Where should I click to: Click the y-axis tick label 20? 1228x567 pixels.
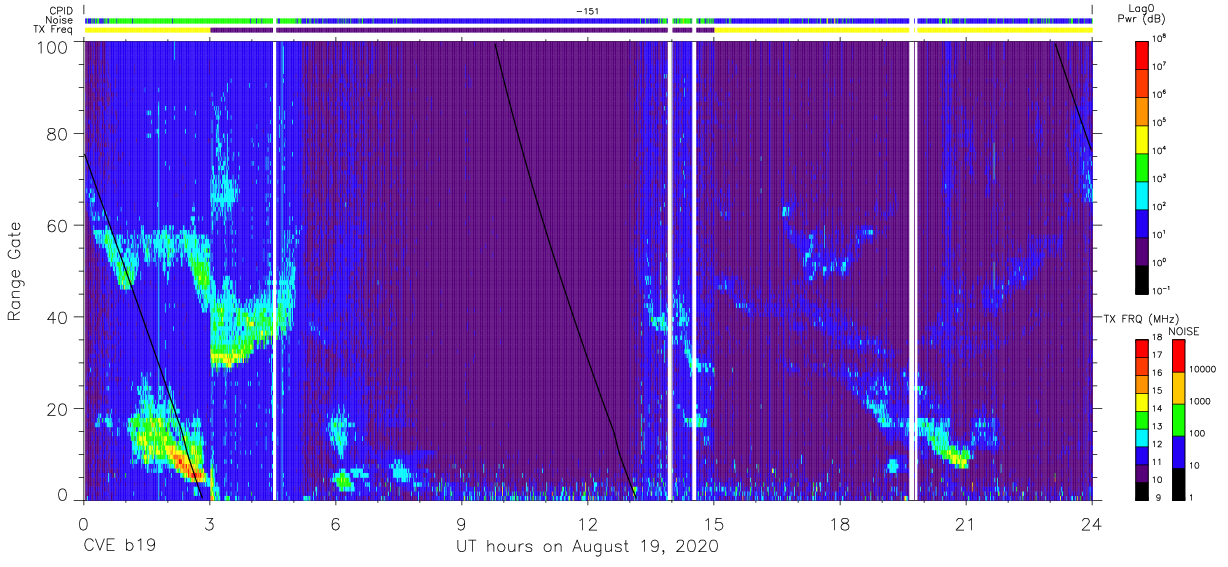pyautogui.click(x=58, y=409)
